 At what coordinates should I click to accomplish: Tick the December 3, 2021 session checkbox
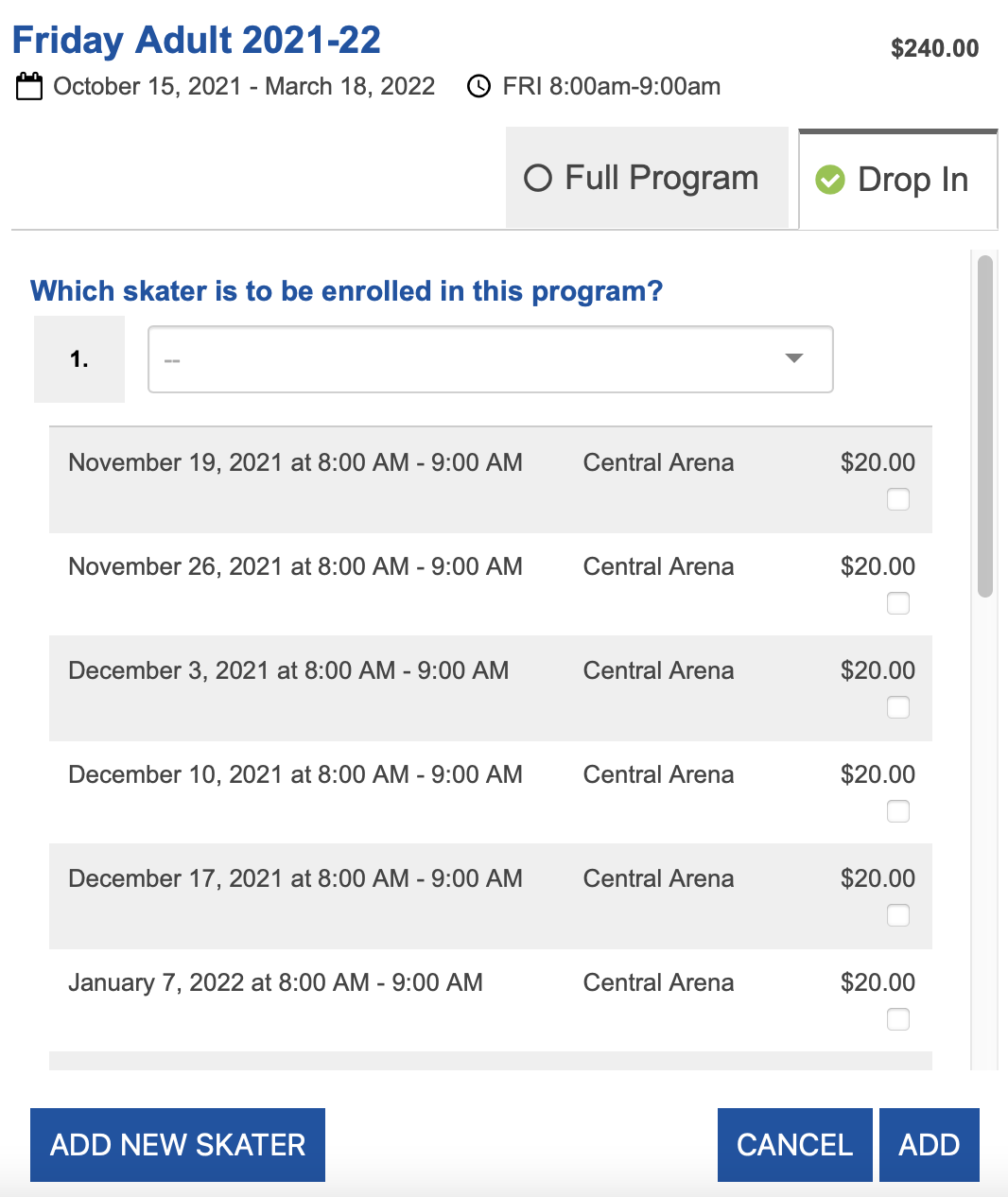(898, 707)
